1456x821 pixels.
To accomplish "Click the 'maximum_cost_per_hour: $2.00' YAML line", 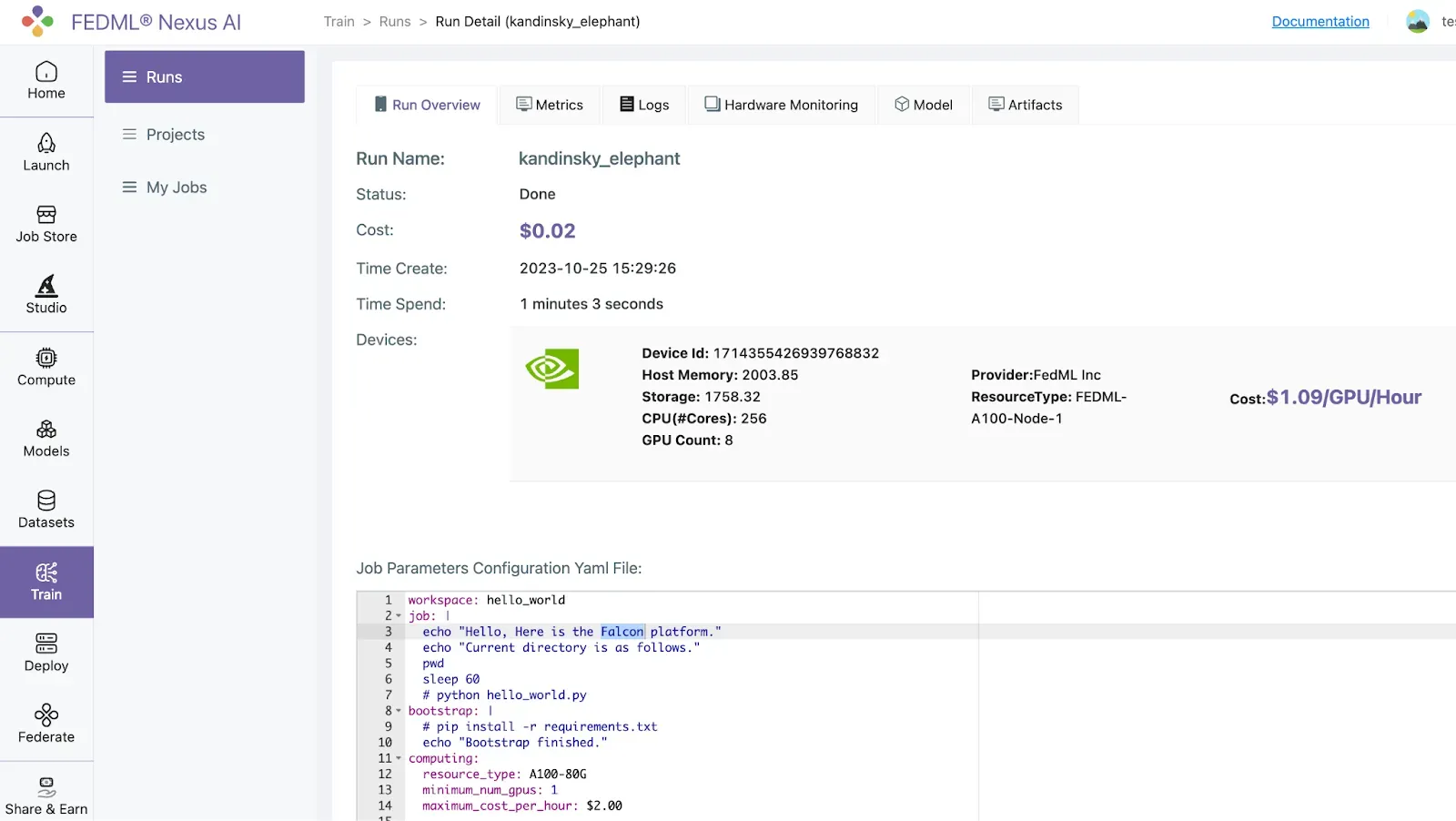I will pyautogui.click(x=522, y=806).
